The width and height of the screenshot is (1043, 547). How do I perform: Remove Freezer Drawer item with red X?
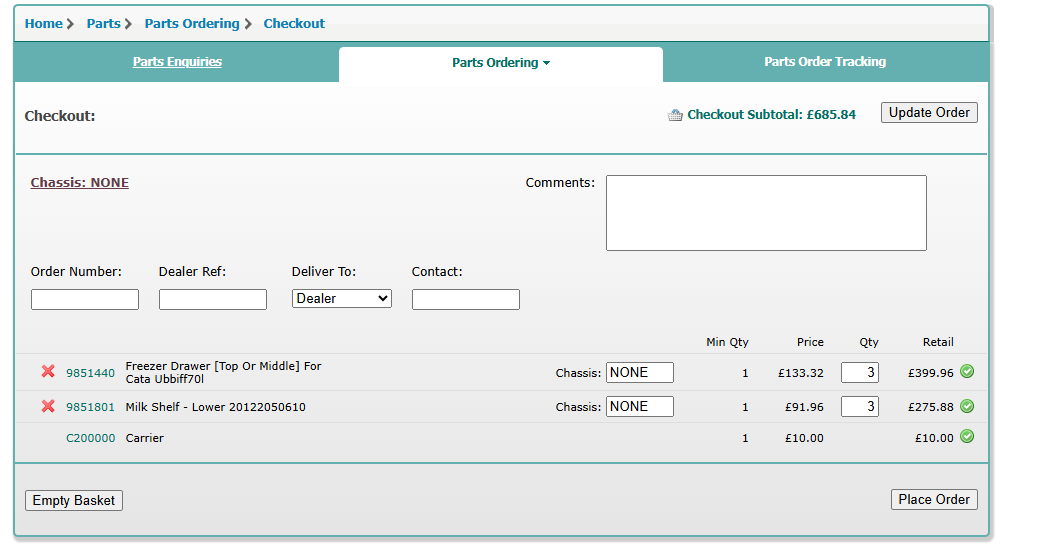point(48,372)
